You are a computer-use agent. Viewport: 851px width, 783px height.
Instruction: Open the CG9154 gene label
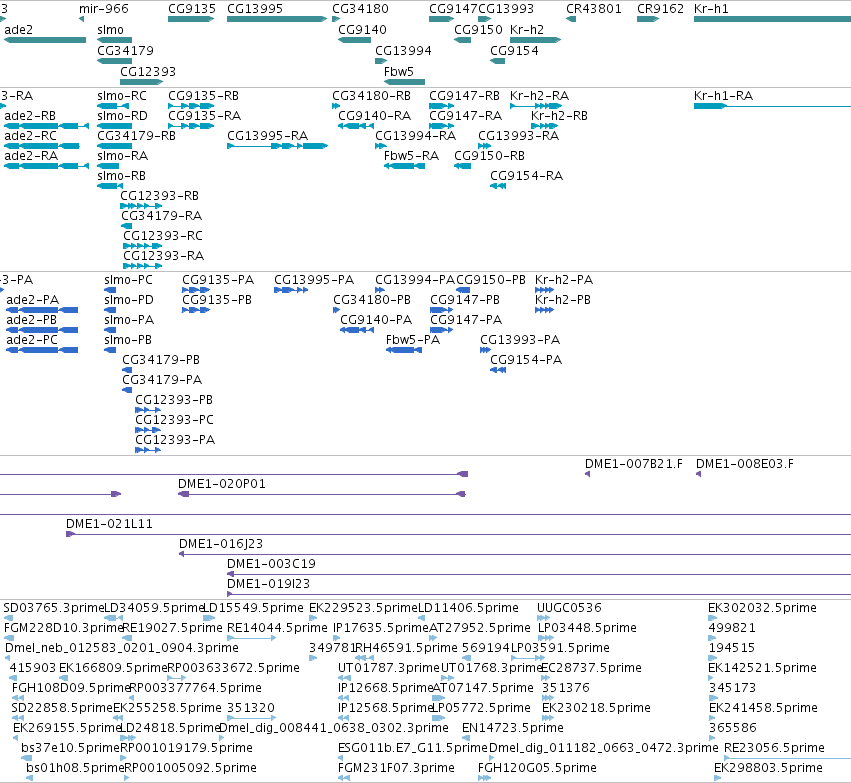coord(515,50)
